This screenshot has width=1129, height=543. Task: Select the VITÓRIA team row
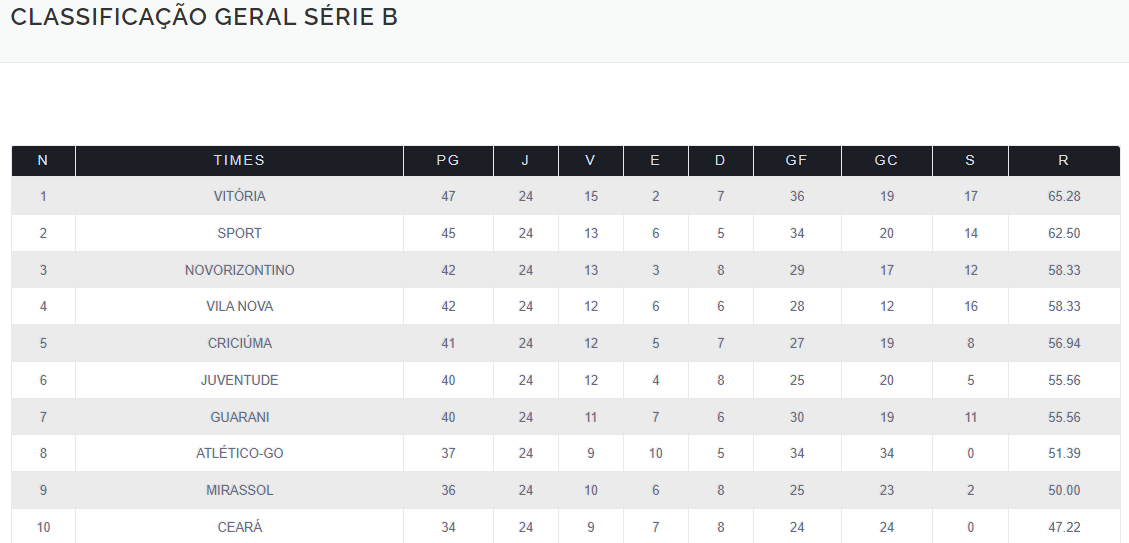pyautogui.click(x=239, y=196)
